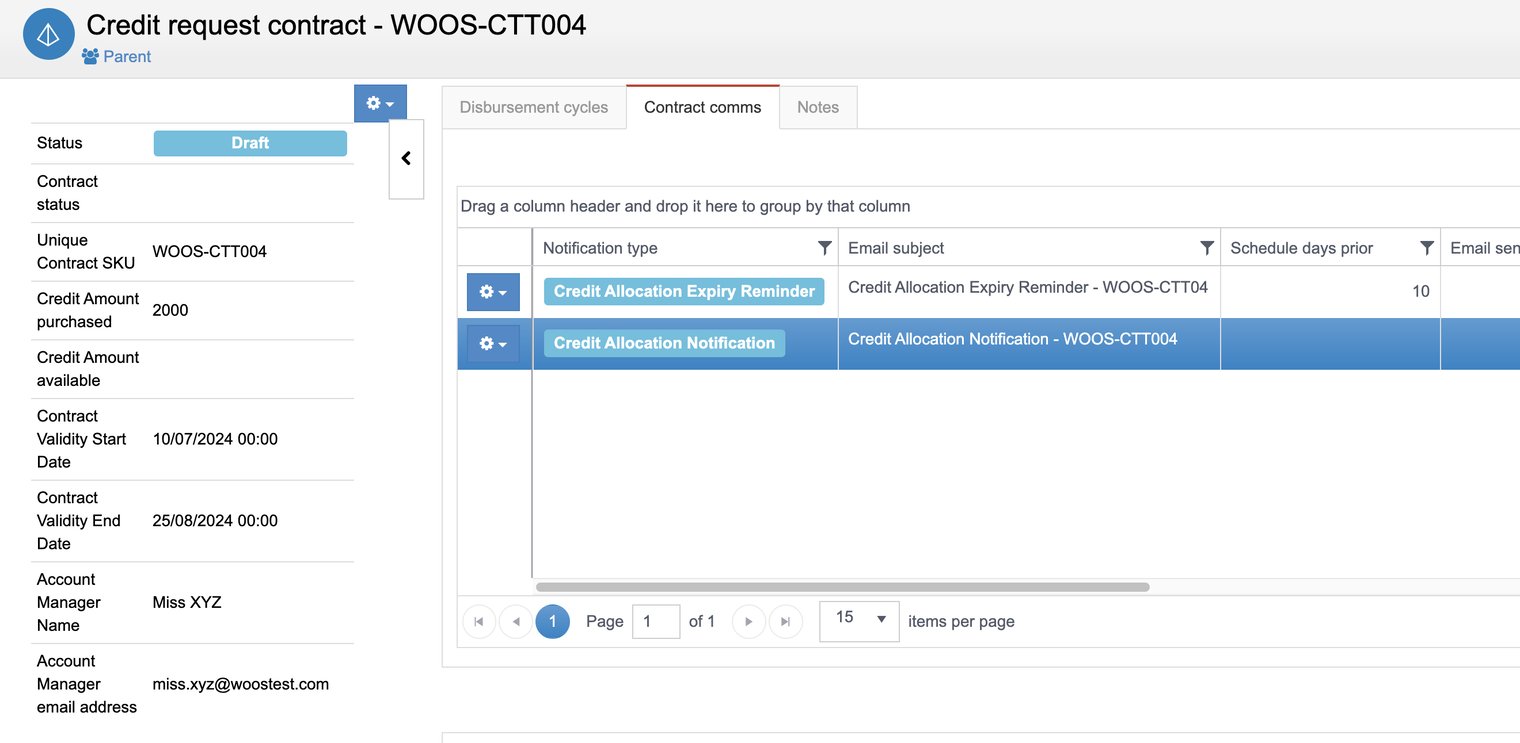
Task: Click the blue sailboat logo icon
Action: click(49, 34)
